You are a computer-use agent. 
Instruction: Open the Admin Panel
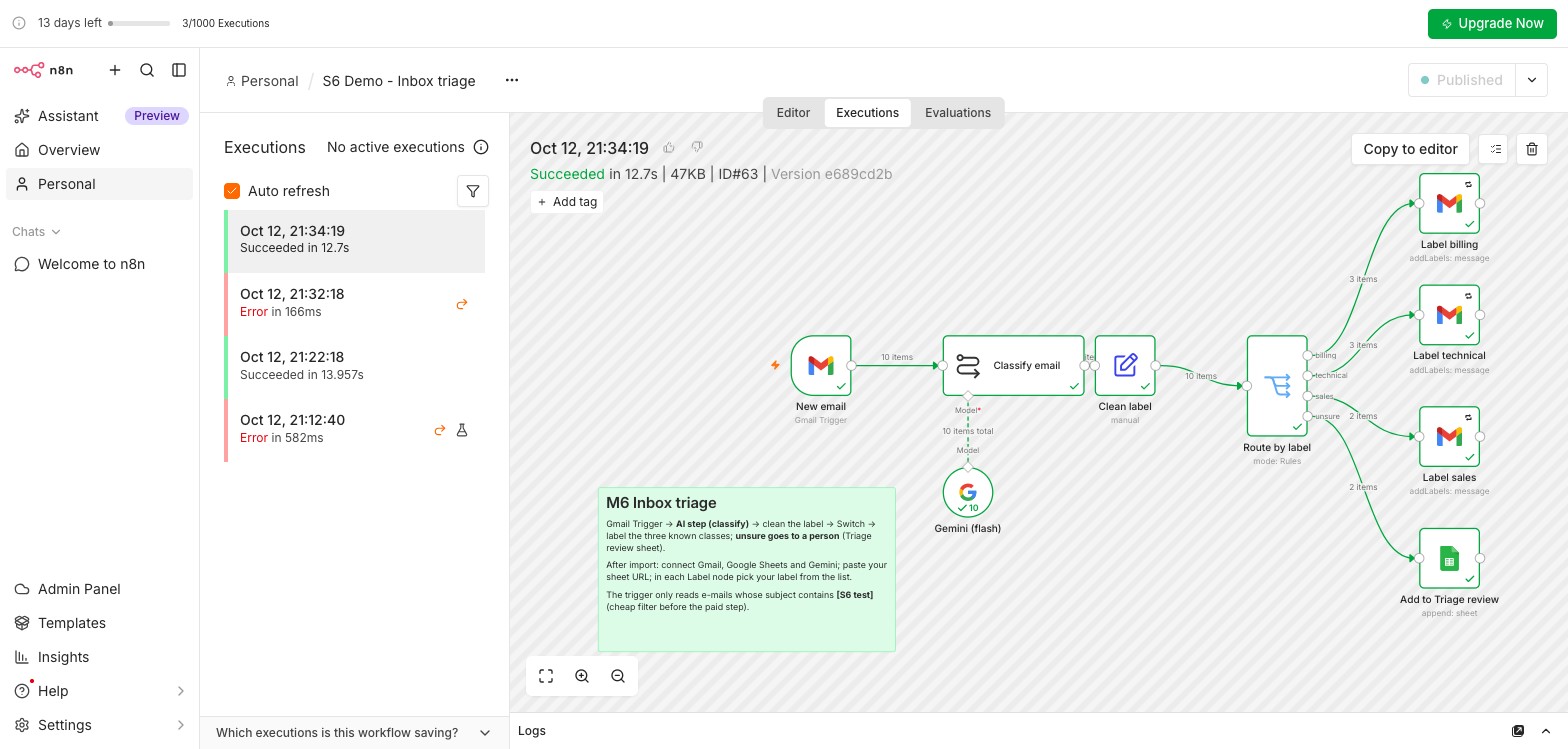pyautogui.click(x=99, y=589)
